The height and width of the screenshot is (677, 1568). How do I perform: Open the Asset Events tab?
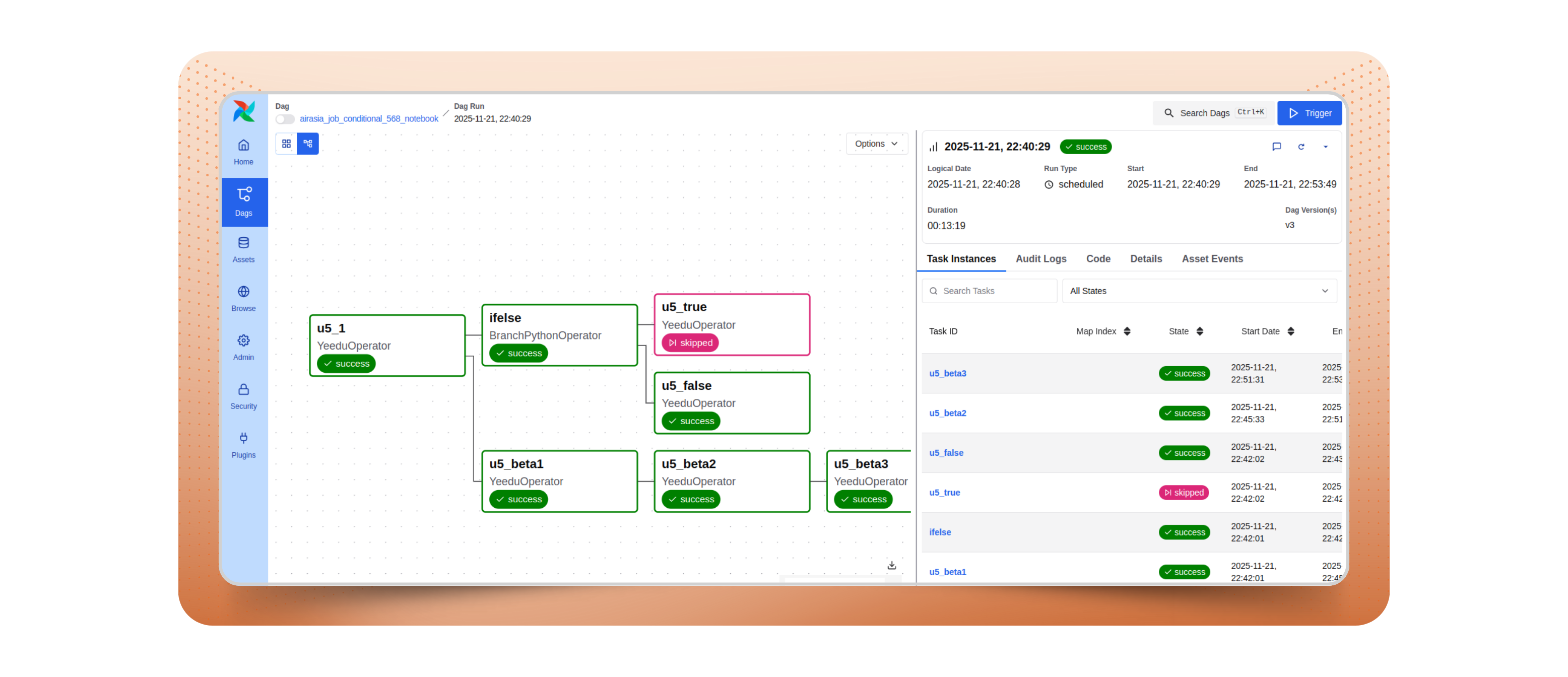pyautogui.click(x=1212, y=258)
